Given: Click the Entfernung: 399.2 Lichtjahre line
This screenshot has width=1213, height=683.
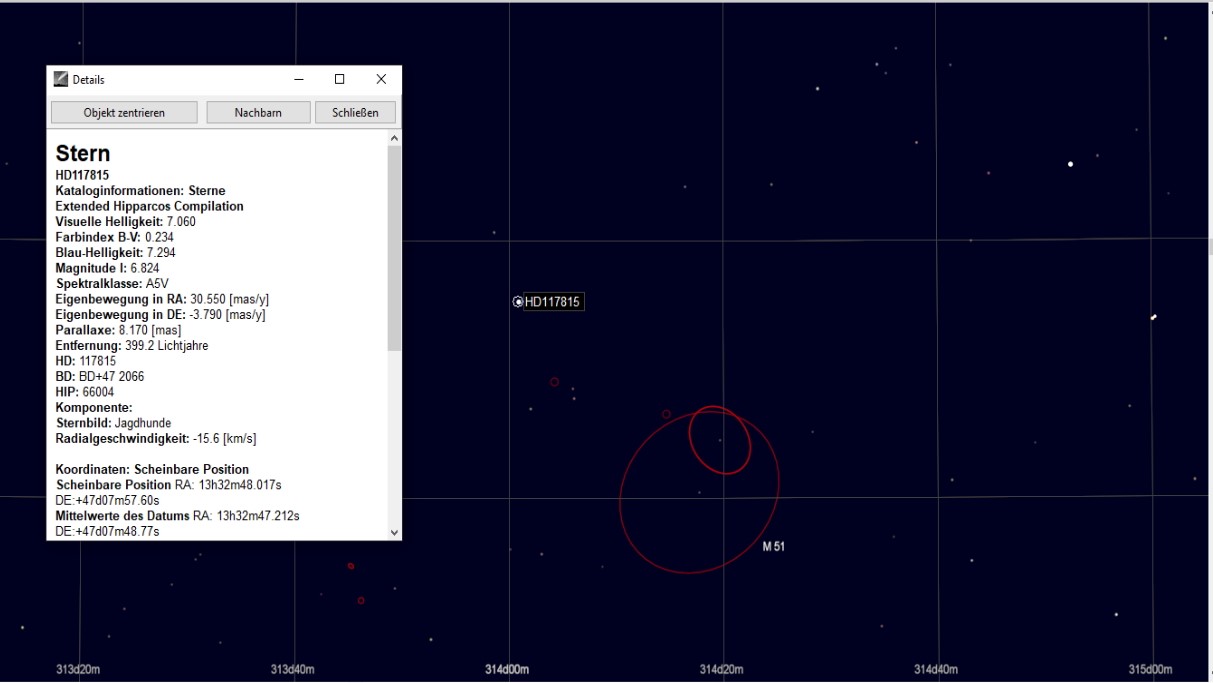Looking at the screenshot, I should tap(132, 346).
